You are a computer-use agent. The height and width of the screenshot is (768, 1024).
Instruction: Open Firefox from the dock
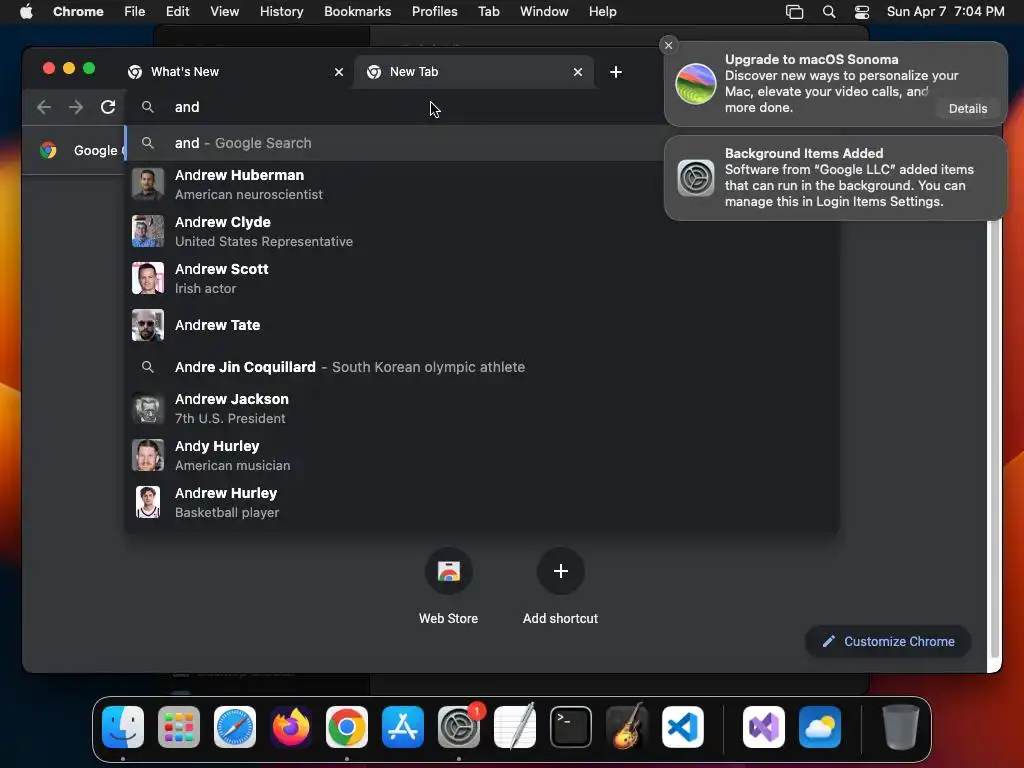coord(291,727)
